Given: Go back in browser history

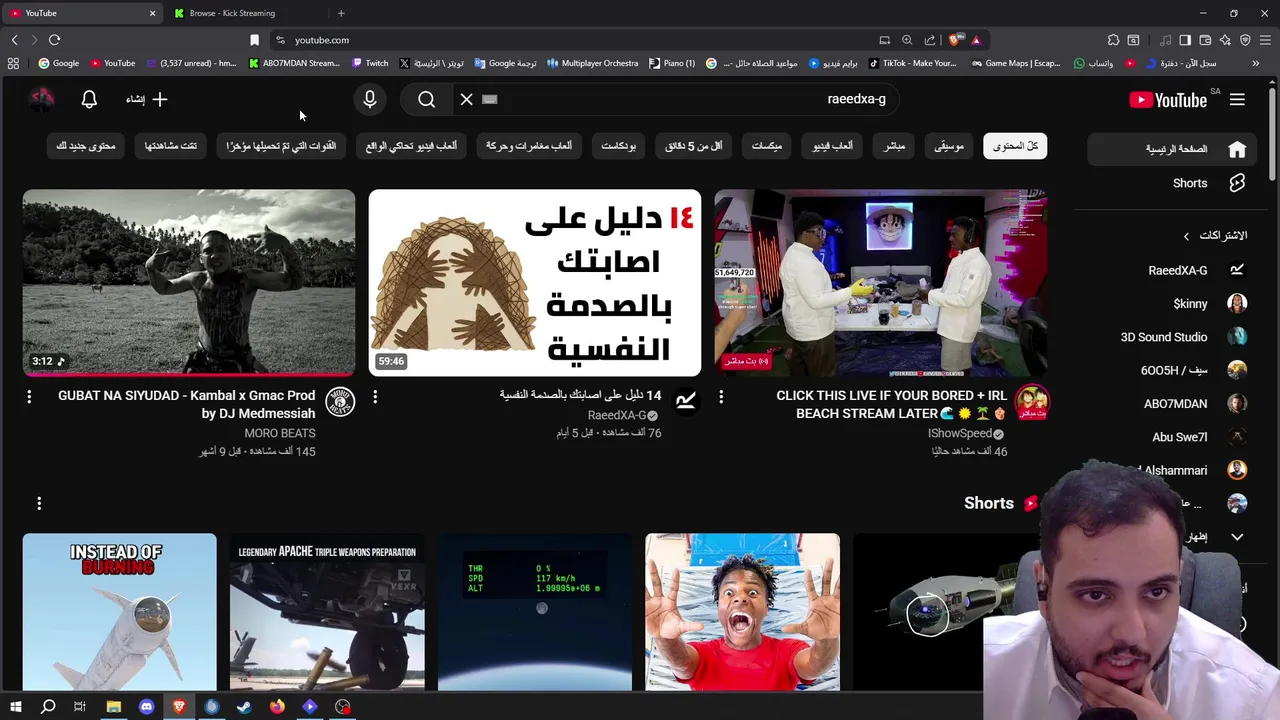Looking at the screenshot, I should tap(14, 40).
